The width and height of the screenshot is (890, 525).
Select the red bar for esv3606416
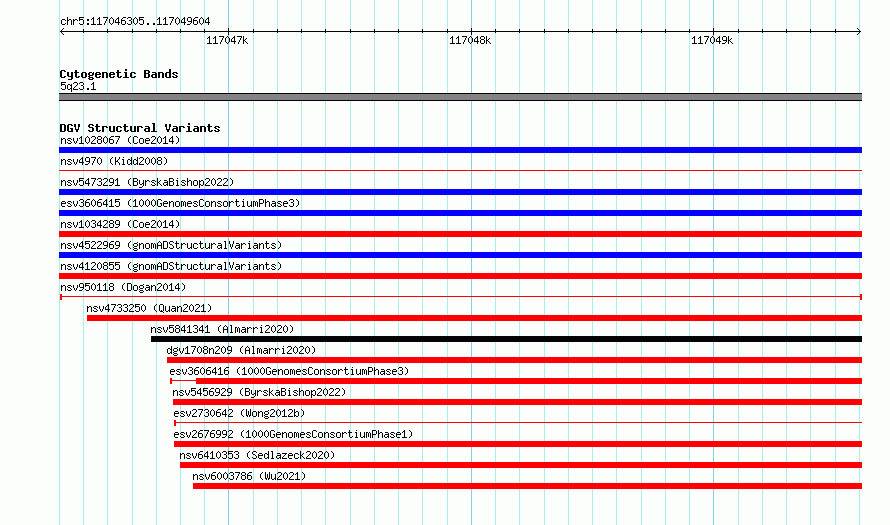click(516, 381)
